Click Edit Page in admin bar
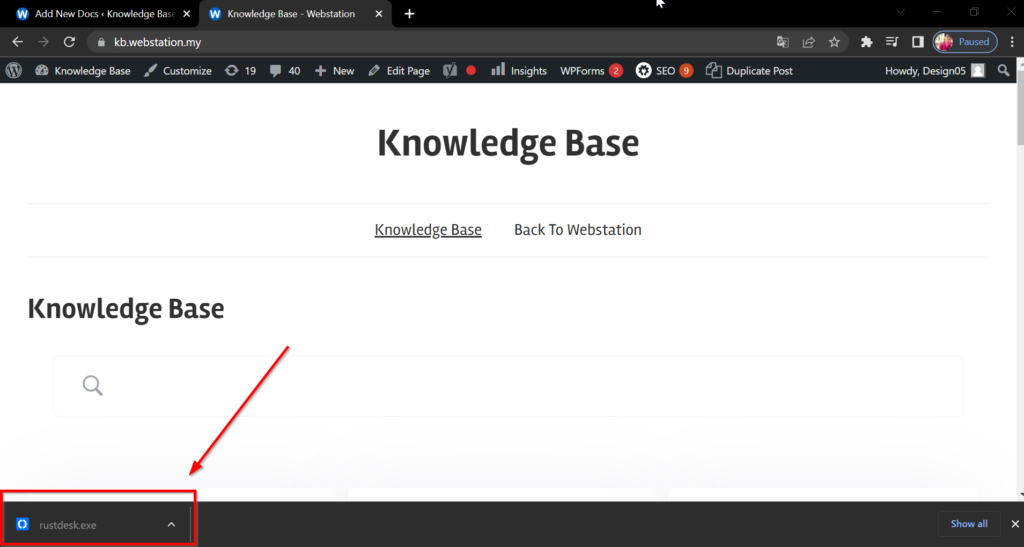The width and height of the screenshot is (1024, 547). tap(398, 70)
